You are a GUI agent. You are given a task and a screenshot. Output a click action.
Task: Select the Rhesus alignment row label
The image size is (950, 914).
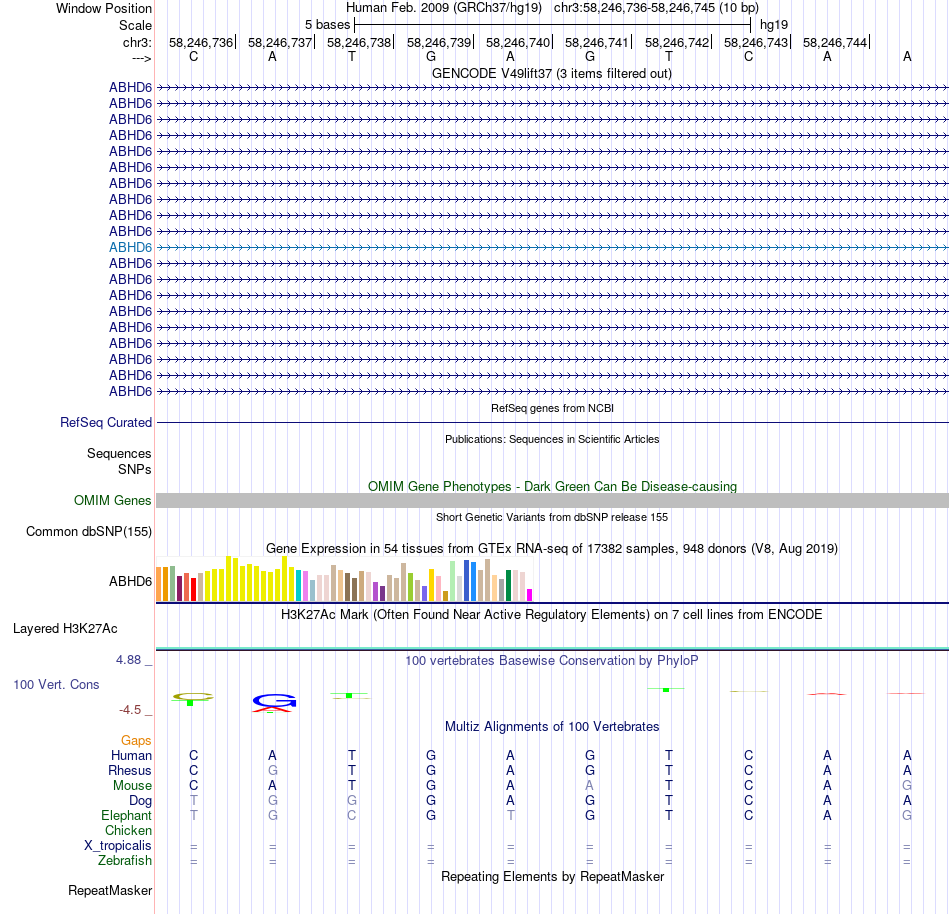point(130,770)
